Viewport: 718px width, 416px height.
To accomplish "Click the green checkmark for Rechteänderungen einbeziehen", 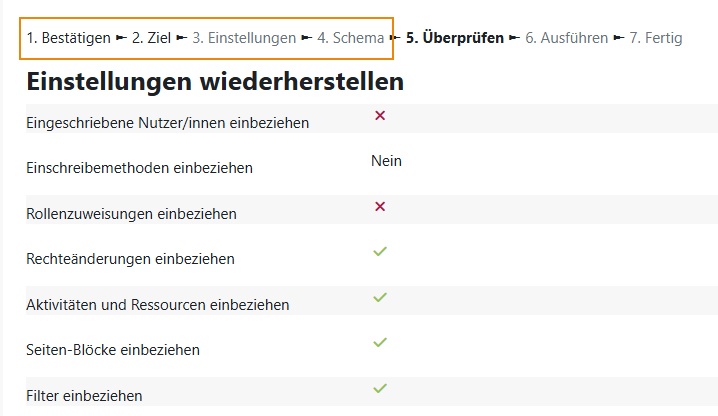I will (x=380, y=252).
